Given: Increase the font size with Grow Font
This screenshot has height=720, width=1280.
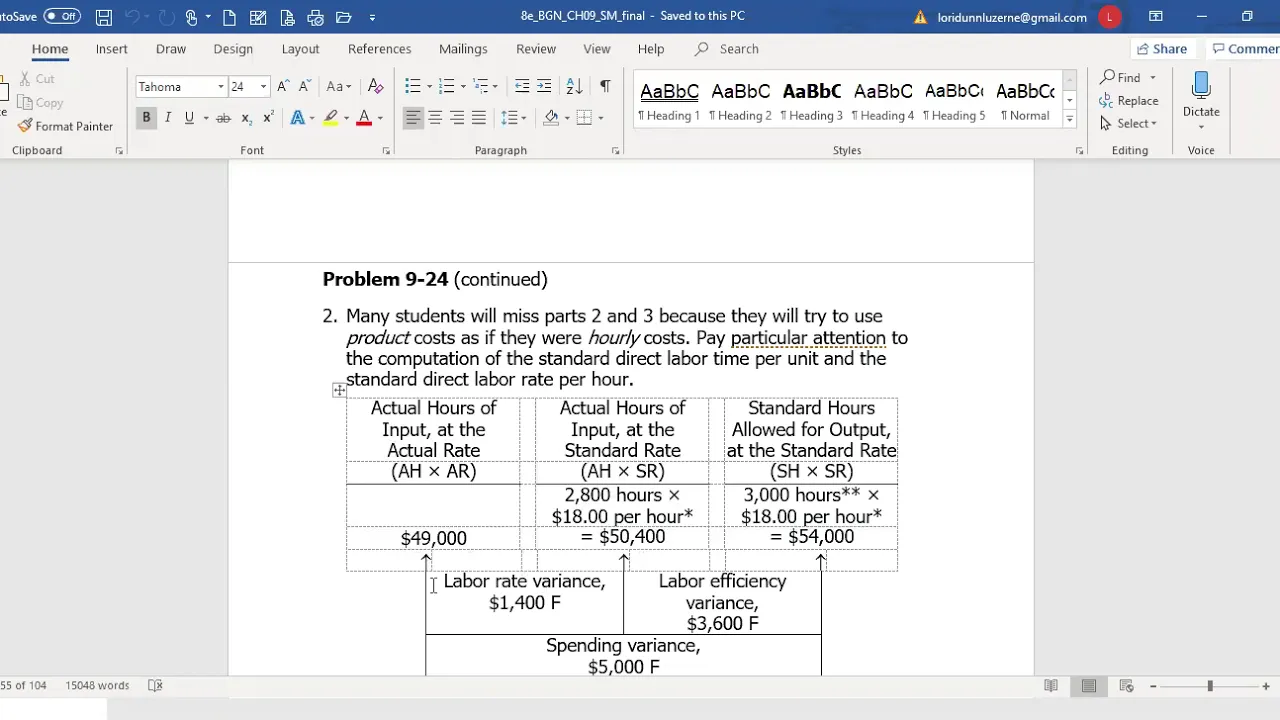Looking at the screenshot, I should (x=284, y=87).
